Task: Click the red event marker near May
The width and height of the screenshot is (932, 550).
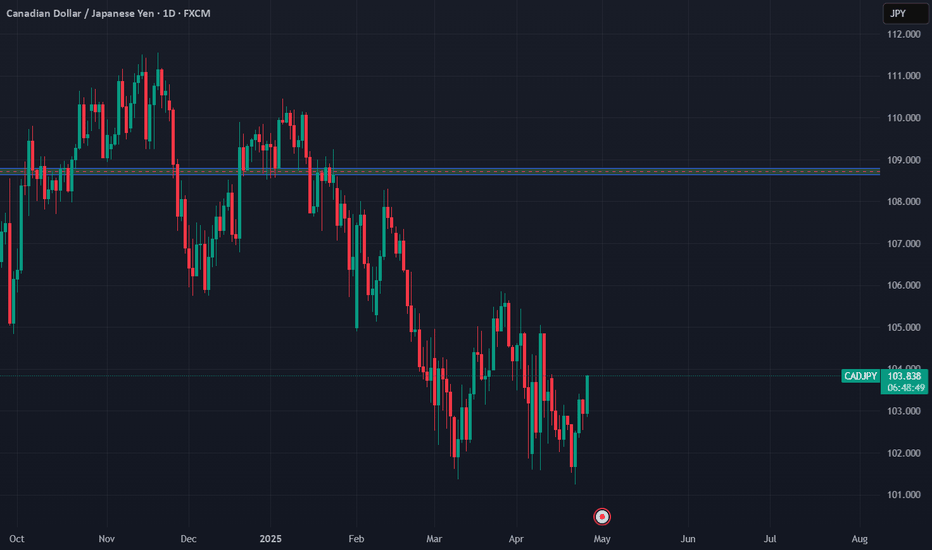Action: pos(602,517)
